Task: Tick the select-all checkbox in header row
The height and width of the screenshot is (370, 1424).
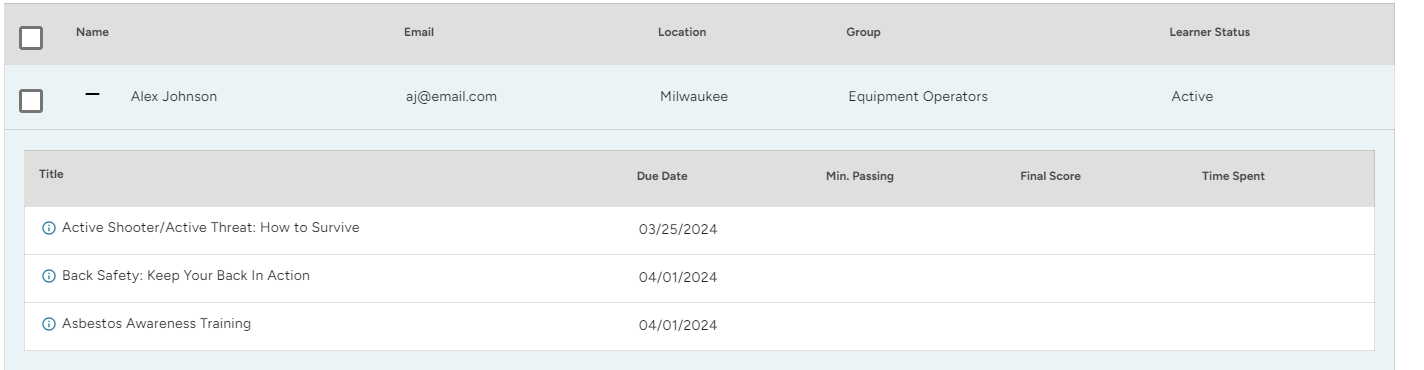Action: tap(31, 38)
